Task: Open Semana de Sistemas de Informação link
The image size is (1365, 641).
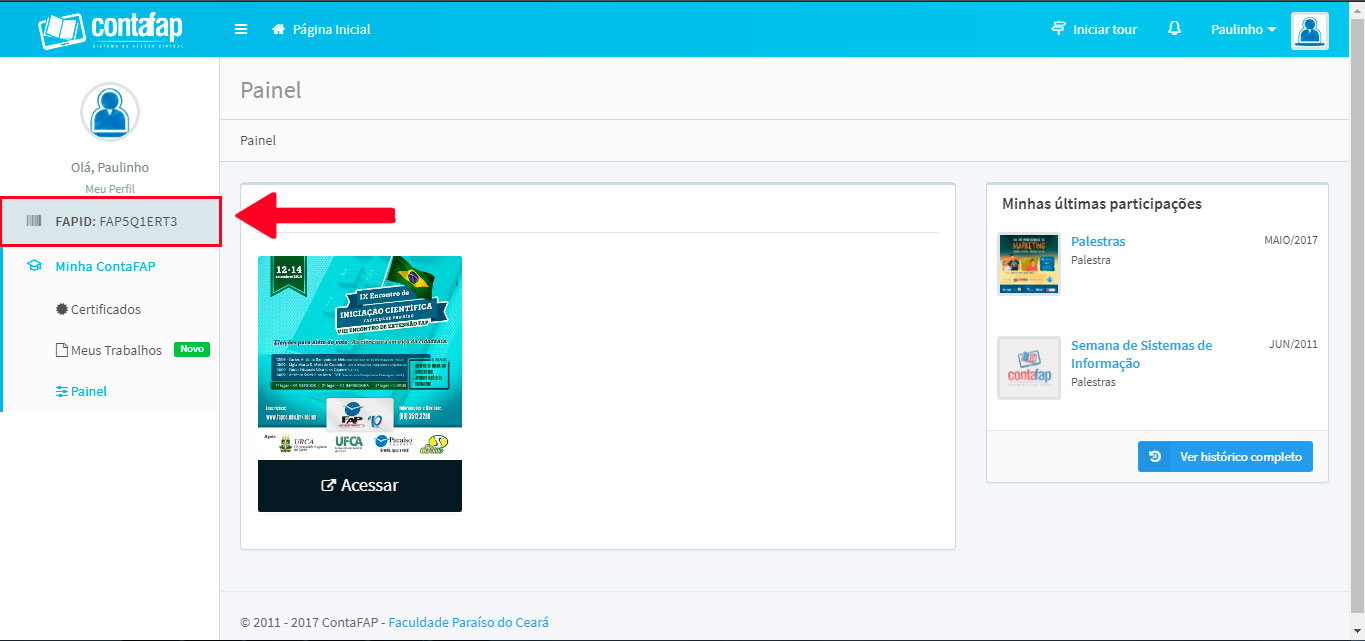Action: pyautogui.click(x=1141, y=354)
